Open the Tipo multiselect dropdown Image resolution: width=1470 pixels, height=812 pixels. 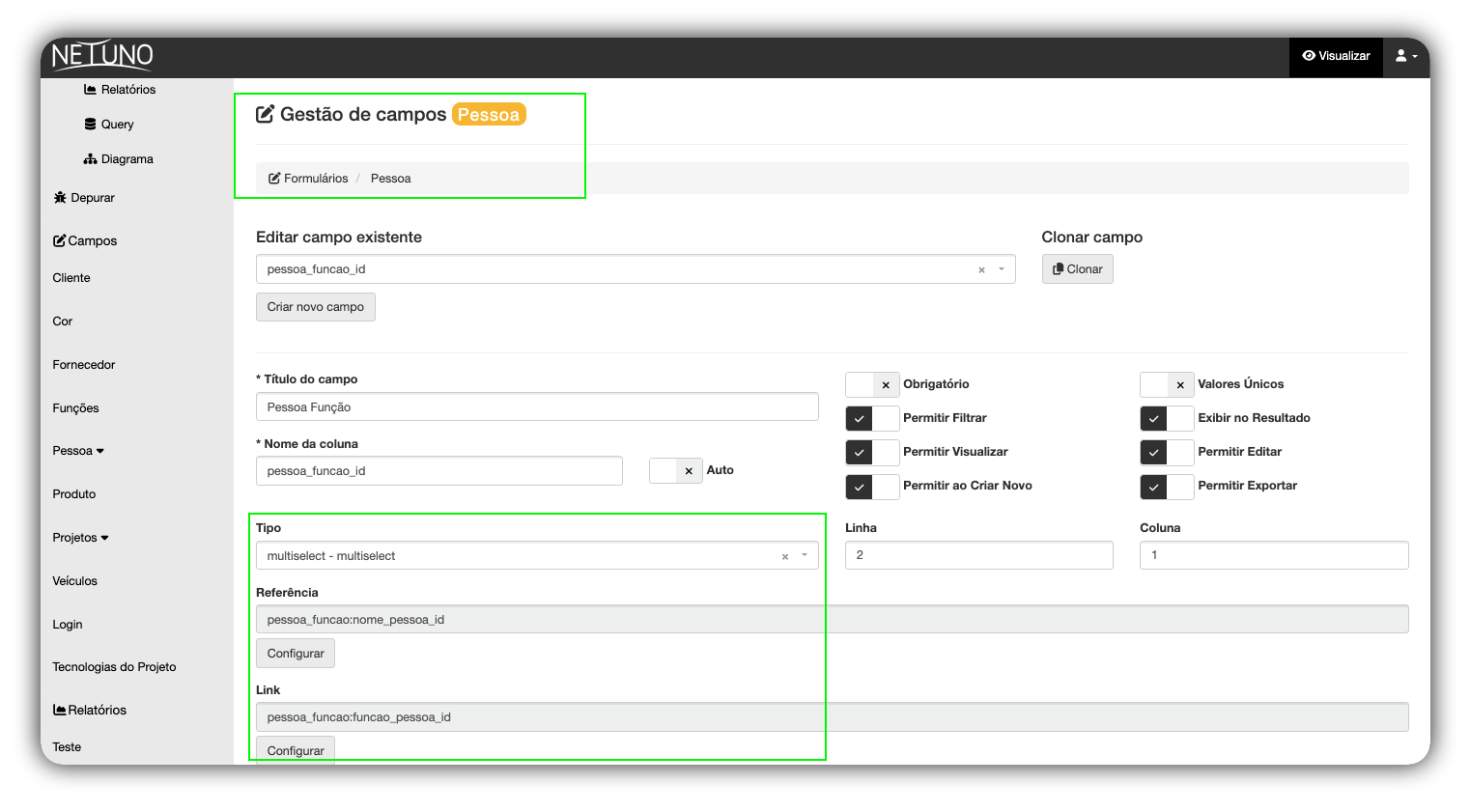[x=537, y=555]
